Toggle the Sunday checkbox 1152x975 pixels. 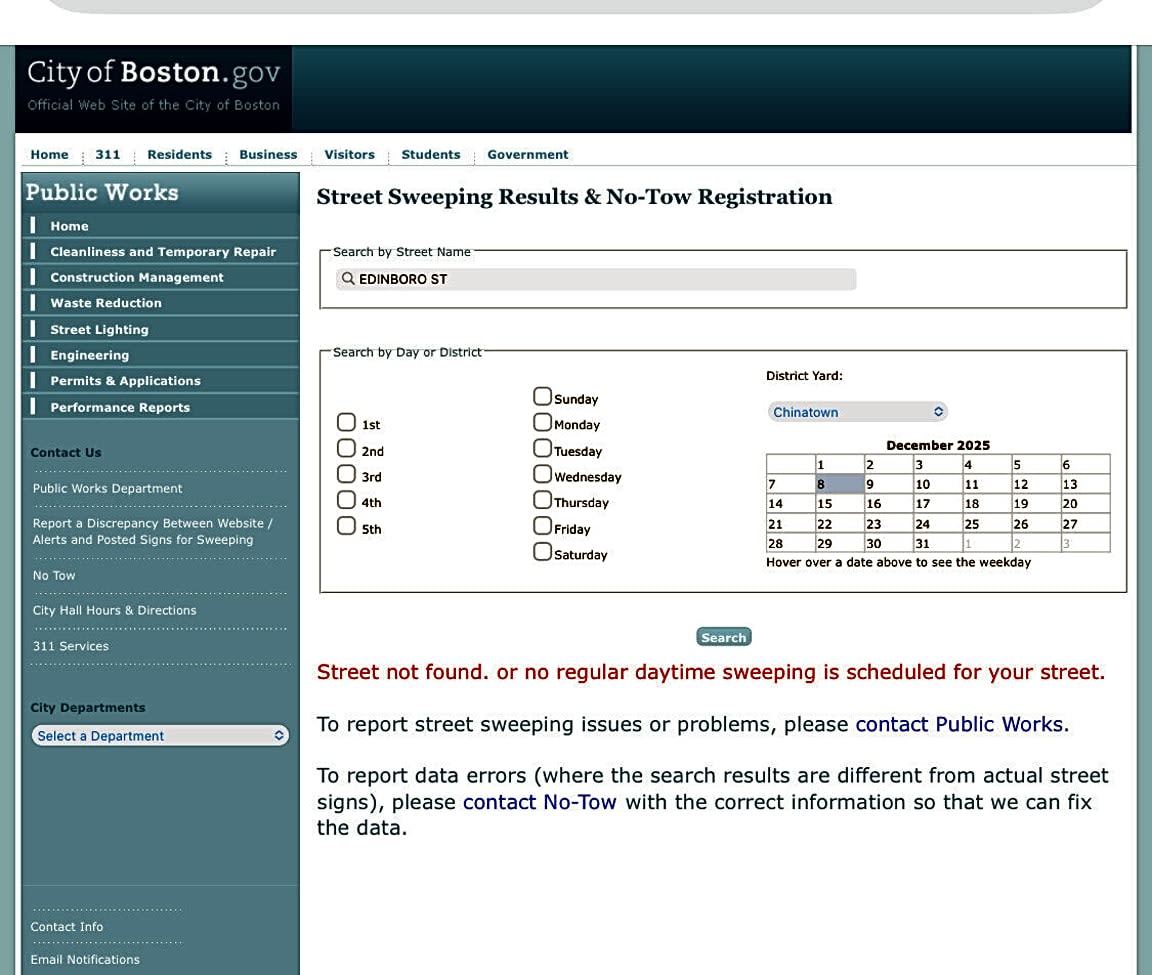click(542, 396)
